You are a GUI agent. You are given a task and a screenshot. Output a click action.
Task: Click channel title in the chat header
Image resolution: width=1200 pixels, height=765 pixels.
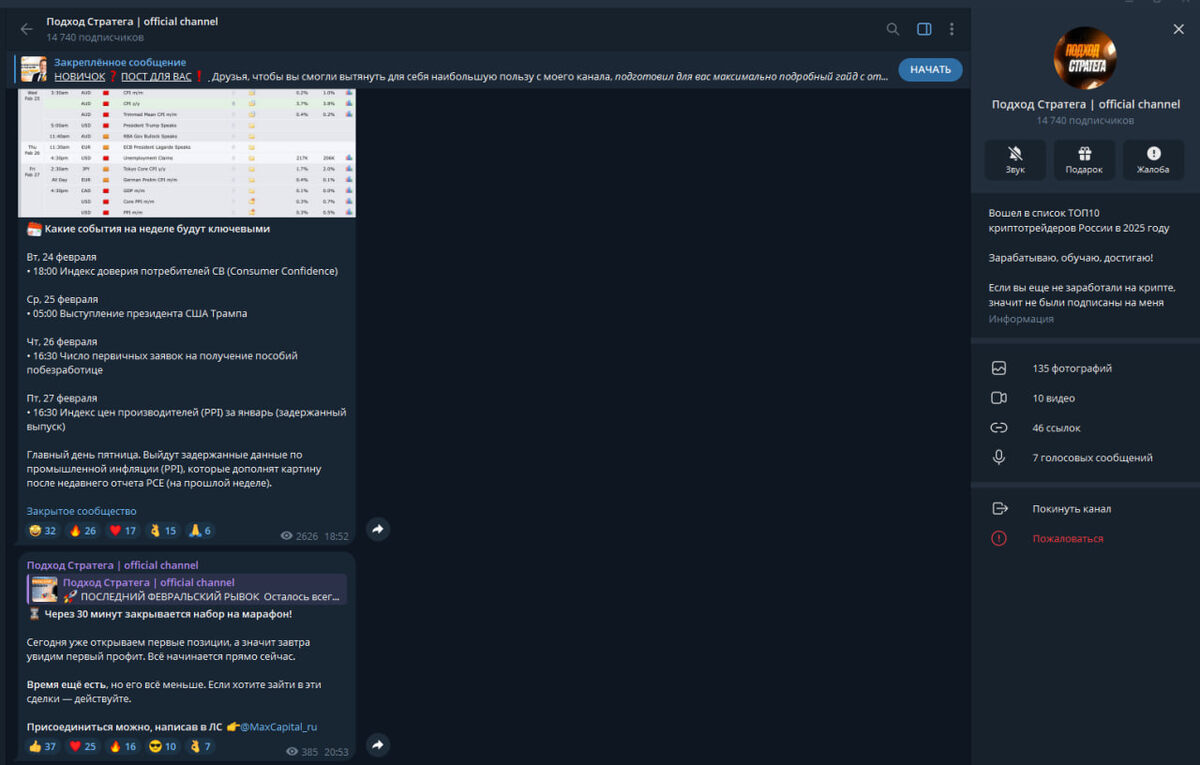pyautogui.click(x=132, y=22)
